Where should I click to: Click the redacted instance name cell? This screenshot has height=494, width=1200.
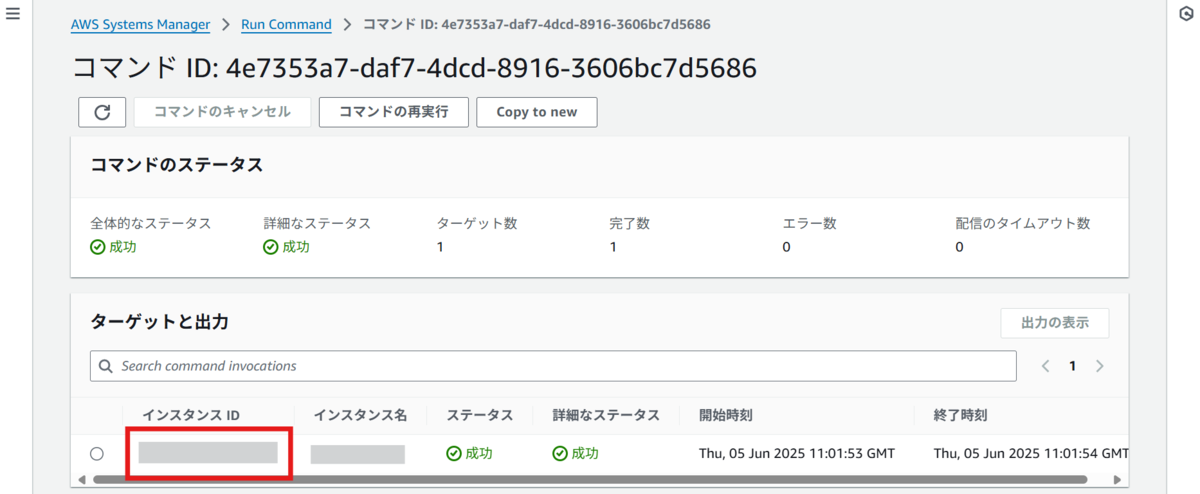[357, 454]
